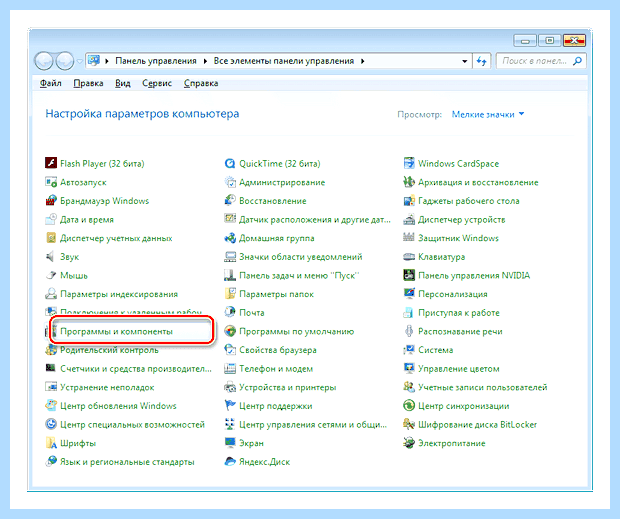
Task: Click the search magnifier icon
Action: tap(578, 61)
